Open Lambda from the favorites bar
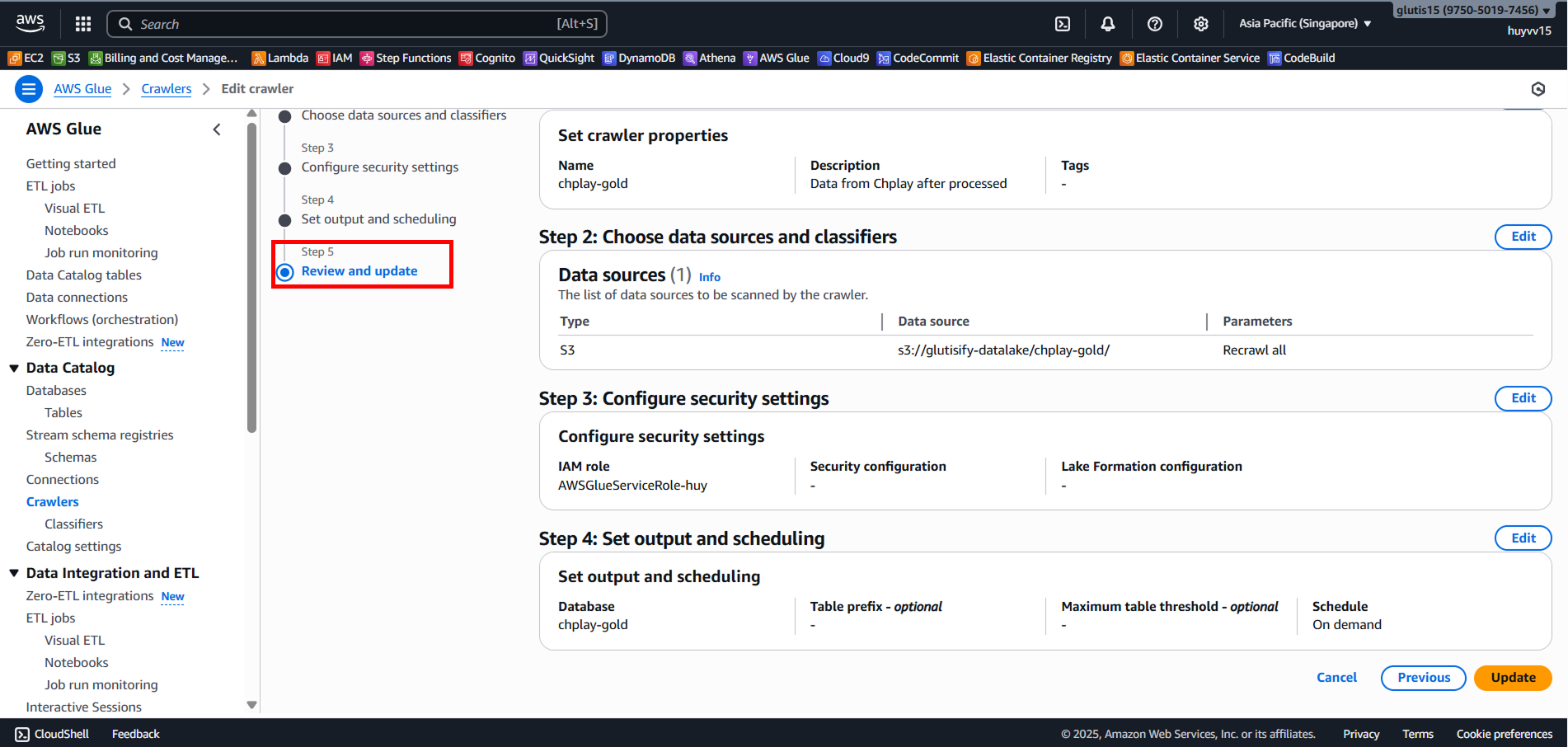The image size is (1568, 747). point(280,58)
